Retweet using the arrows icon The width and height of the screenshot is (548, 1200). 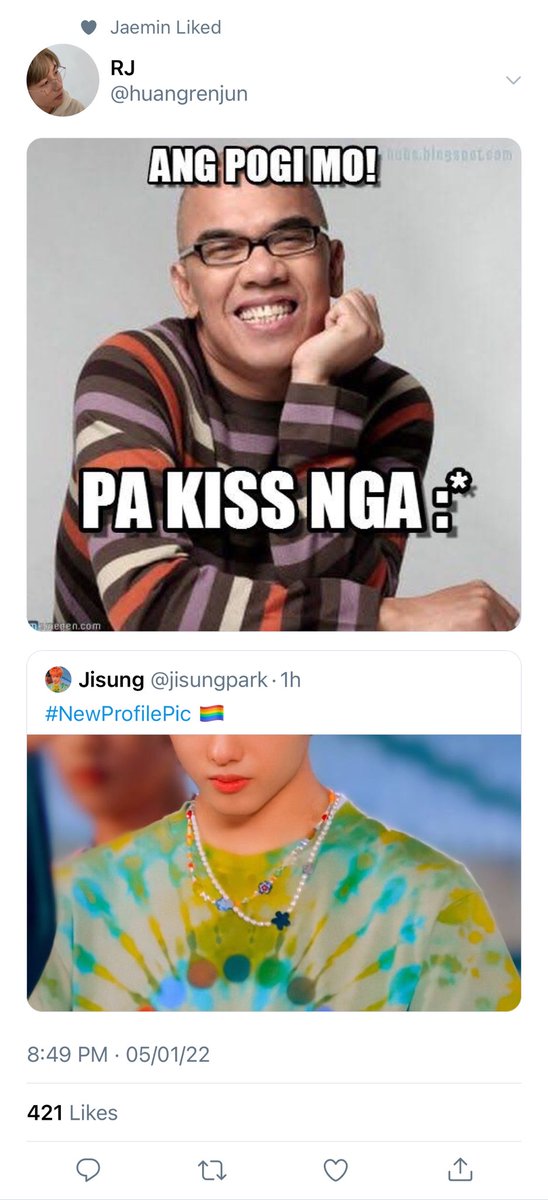pyautogui.click(x=211, y=1169)
